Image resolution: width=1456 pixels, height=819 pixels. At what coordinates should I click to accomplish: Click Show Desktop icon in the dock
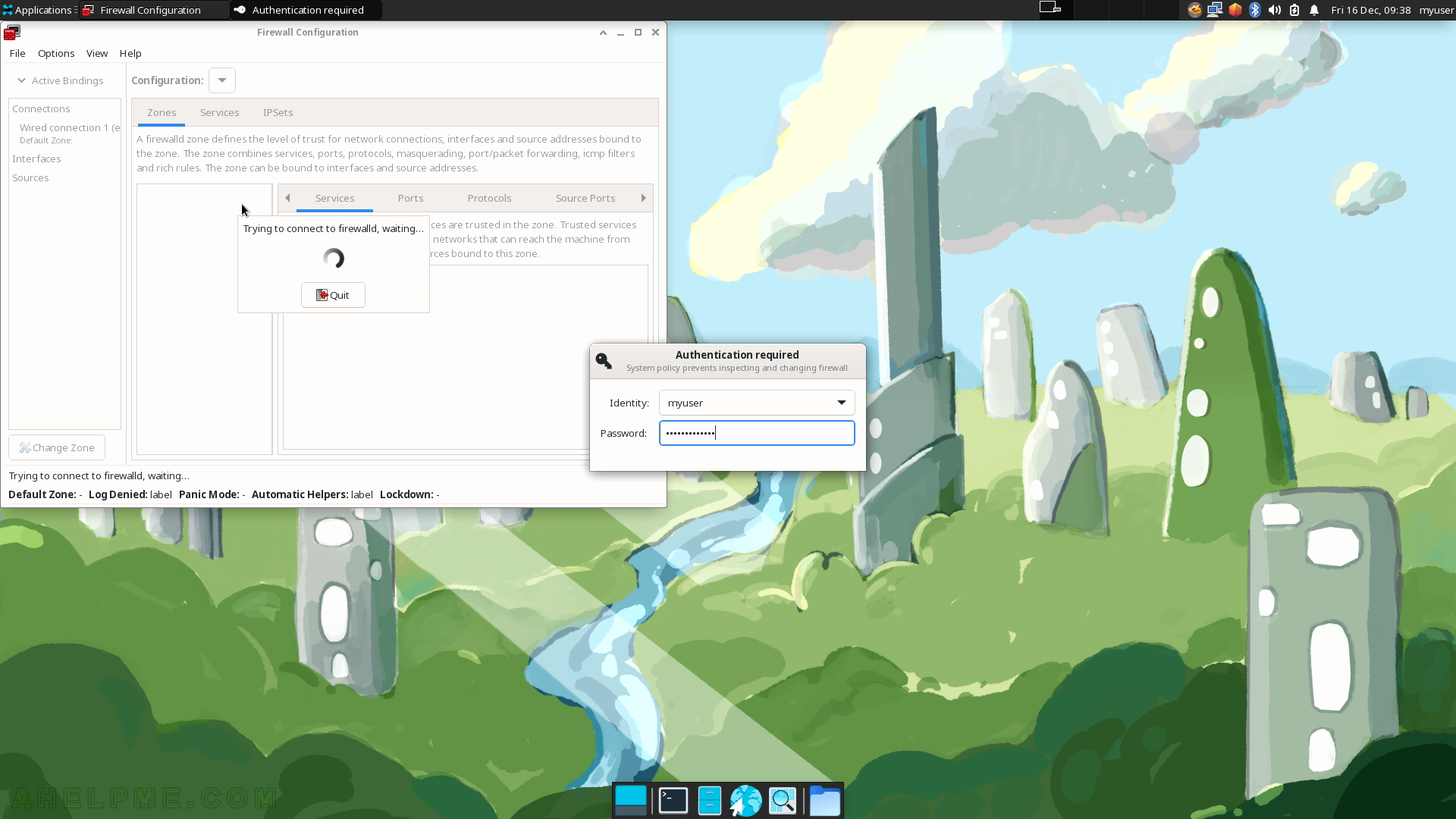[631, 801]
